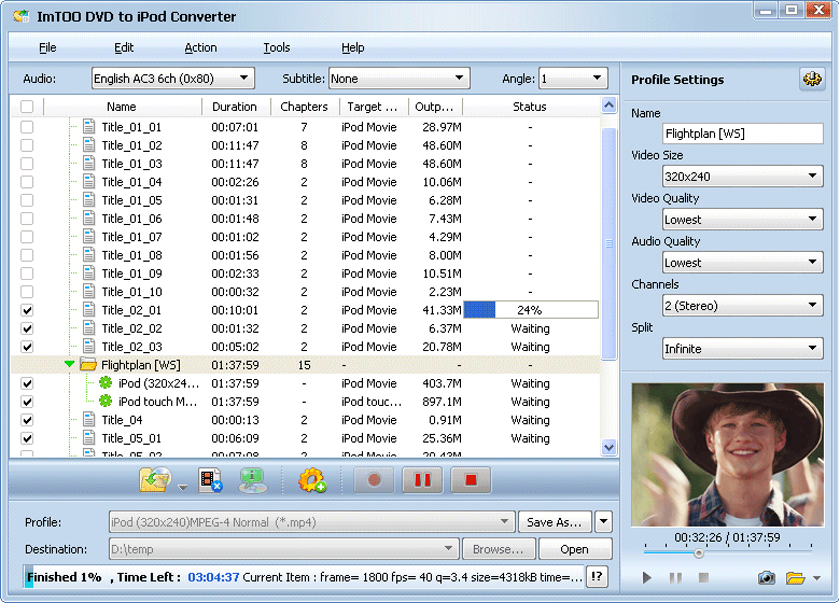Click the Save As... button
This screenshot has height=603, width=839.
tap(553, 522)
